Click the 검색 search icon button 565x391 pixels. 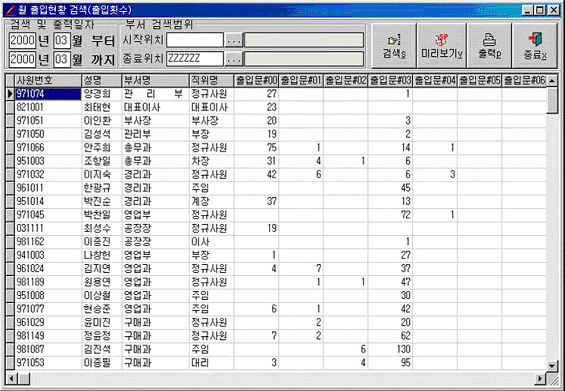[x=394, y=46]
